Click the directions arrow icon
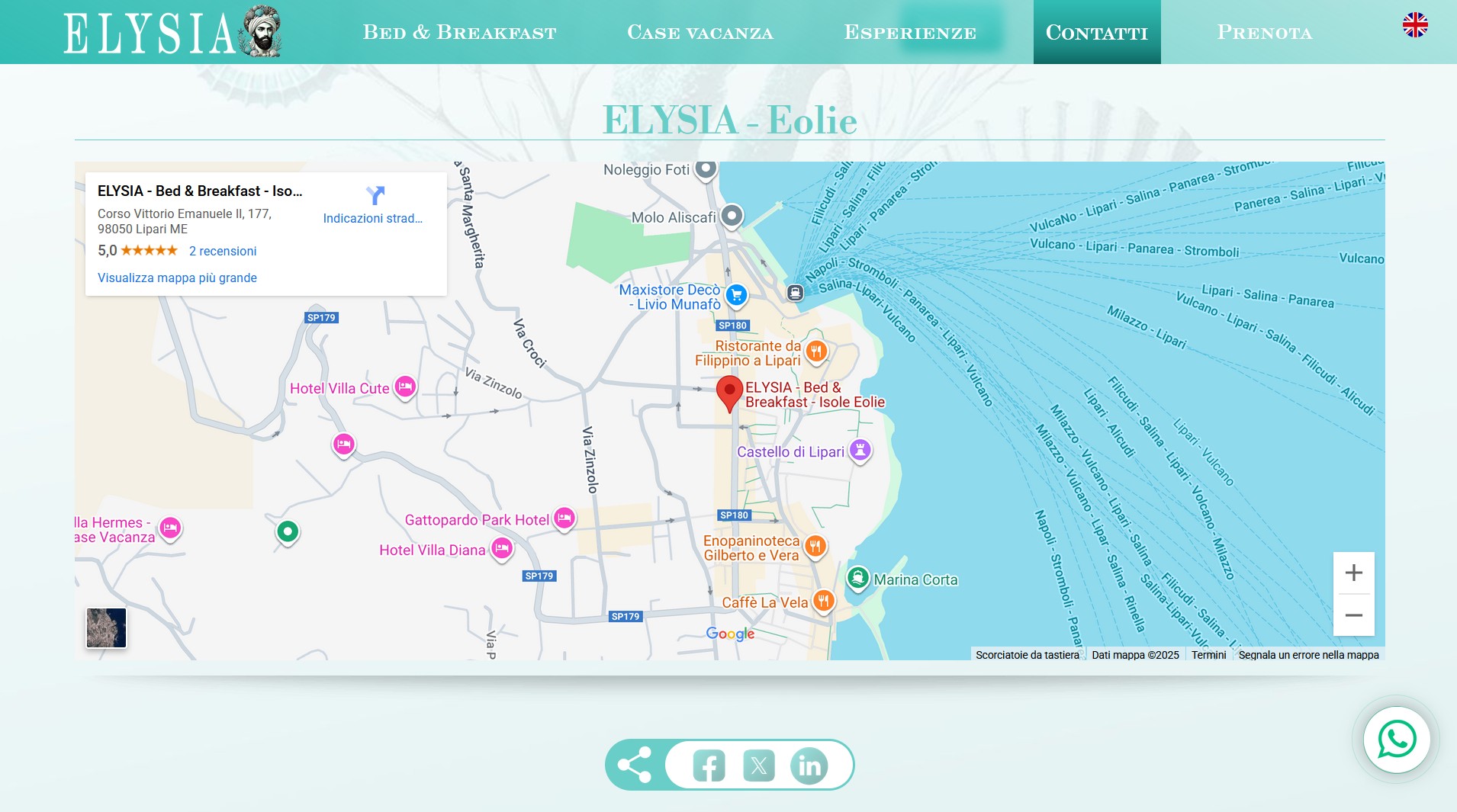 coord(375,195)
